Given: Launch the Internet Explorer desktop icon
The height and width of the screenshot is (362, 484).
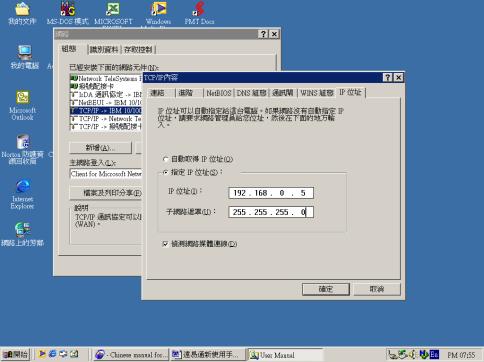Looking at the screenshot, I should click(x=22, y=194).
